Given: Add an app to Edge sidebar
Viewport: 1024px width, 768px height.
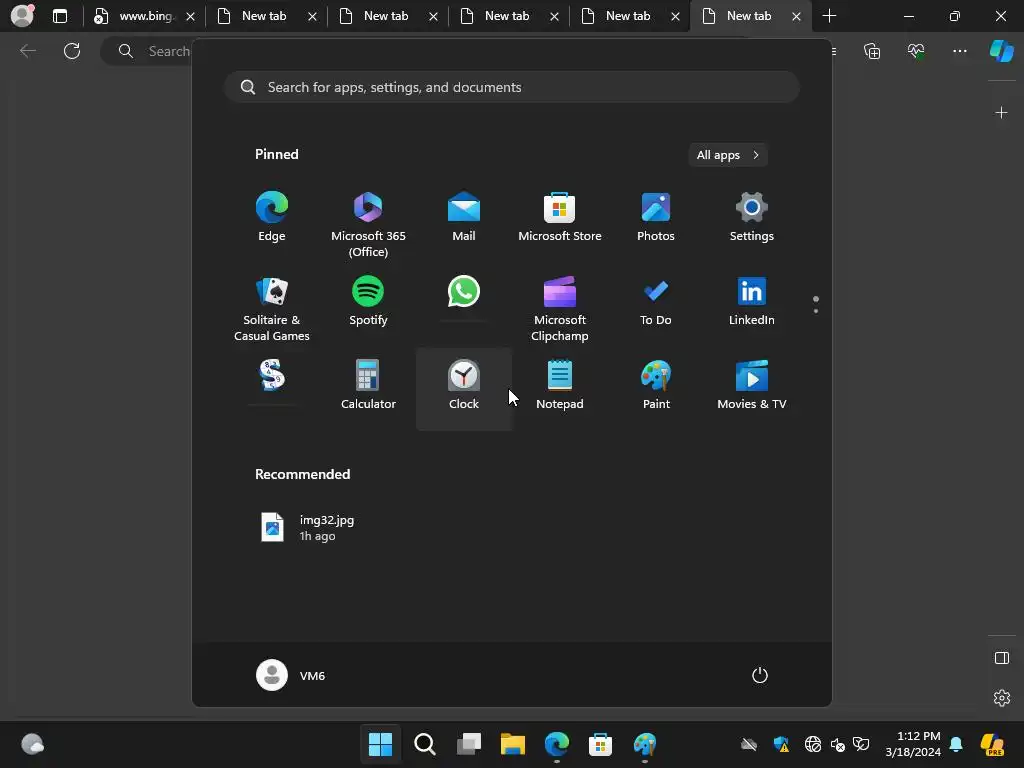Looking at the screenshot, I should tap(1001, 113).
